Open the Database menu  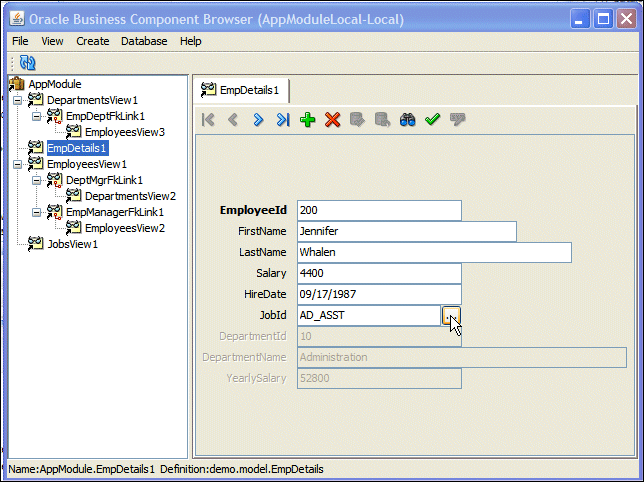144,41
